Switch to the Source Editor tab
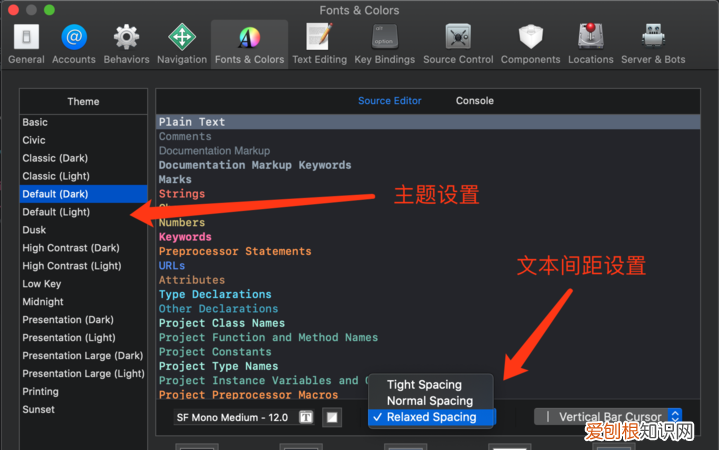The width and height of the screenshot is (719, 450). pos(389,101)
